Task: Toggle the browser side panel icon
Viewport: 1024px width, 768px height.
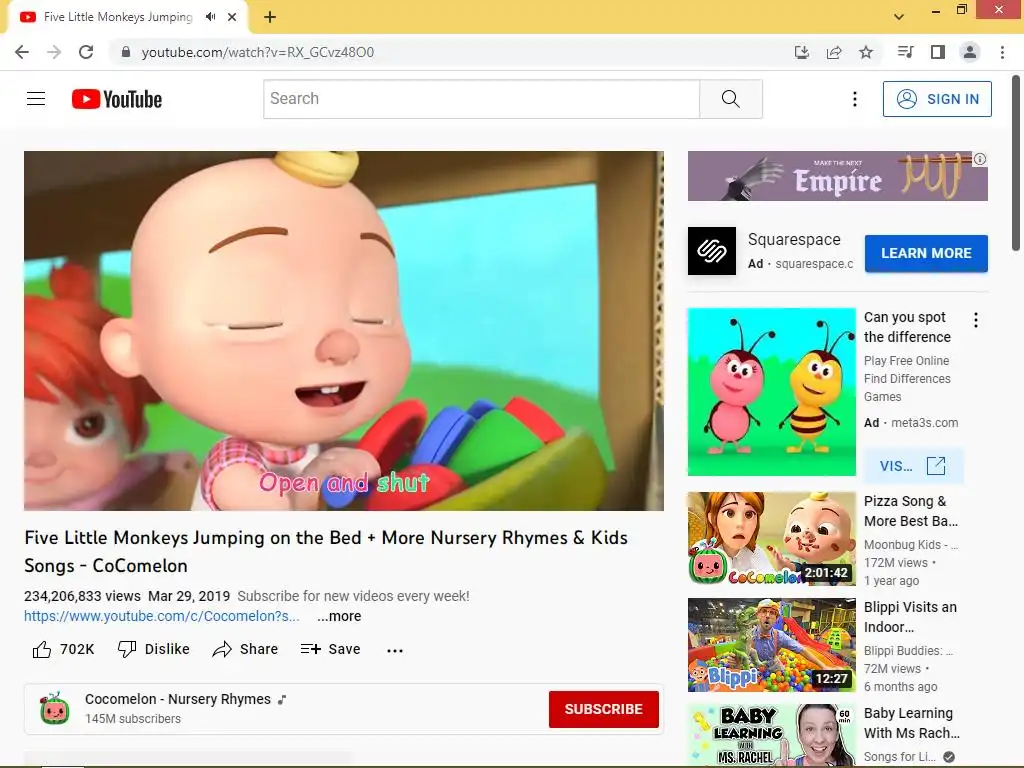Action: (938, 52)
